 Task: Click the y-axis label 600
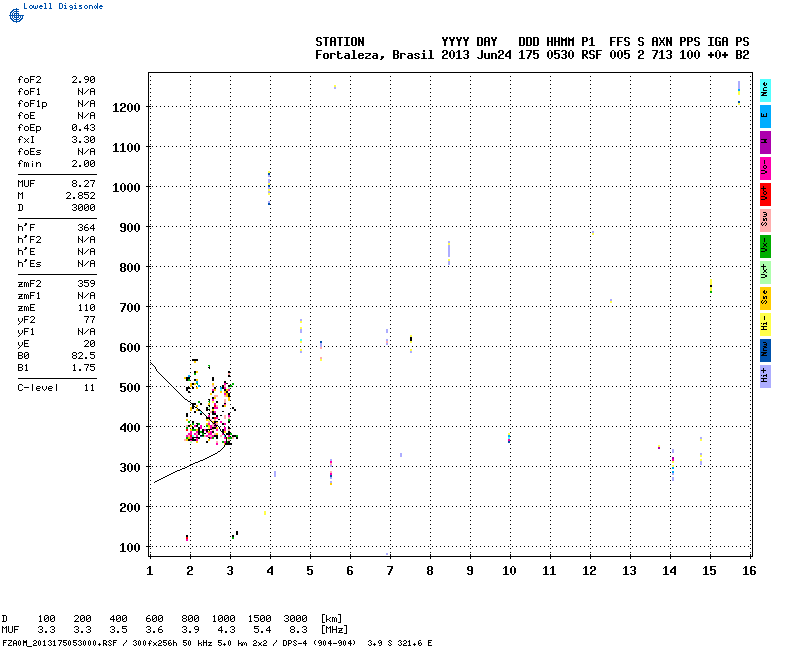[x=130, y=347]
